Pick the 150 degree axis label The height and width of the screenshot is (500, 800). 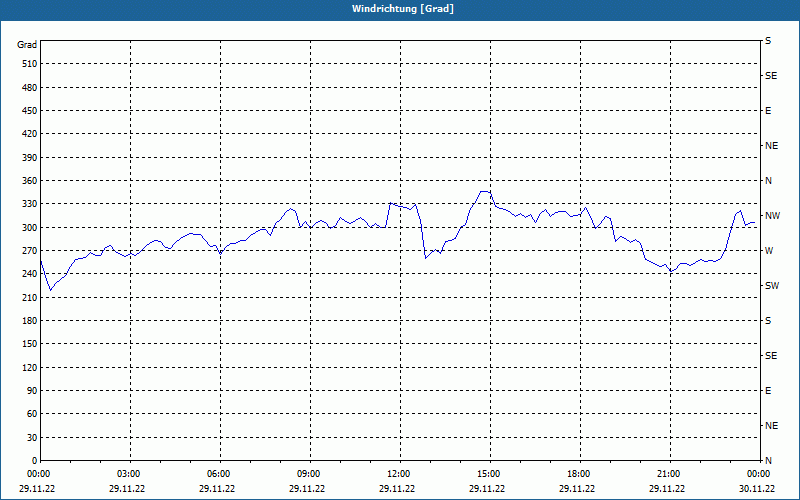pos(30,344)
